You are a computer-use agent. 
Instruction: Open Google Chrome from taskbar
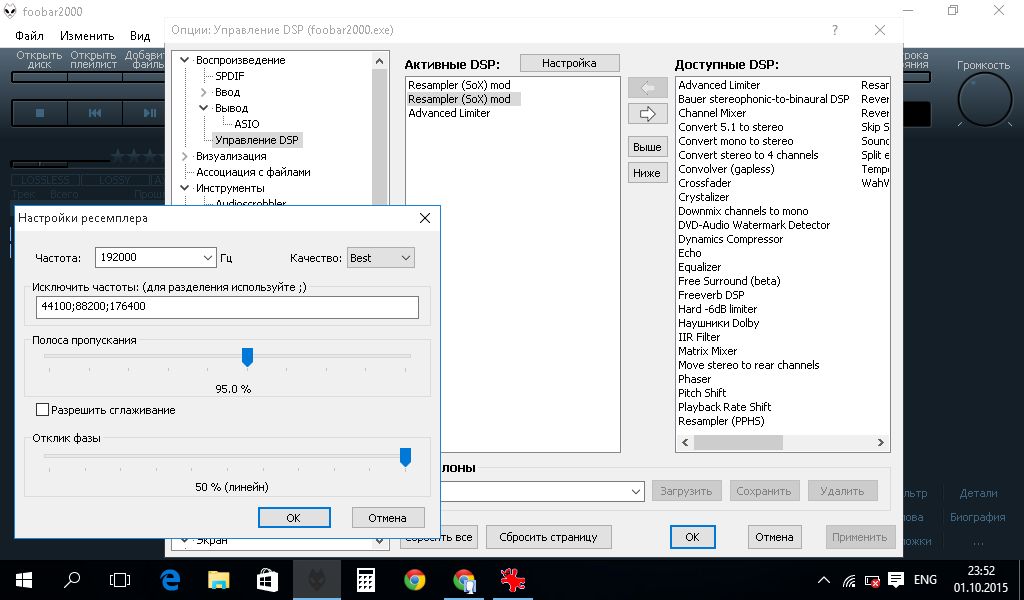415,580
